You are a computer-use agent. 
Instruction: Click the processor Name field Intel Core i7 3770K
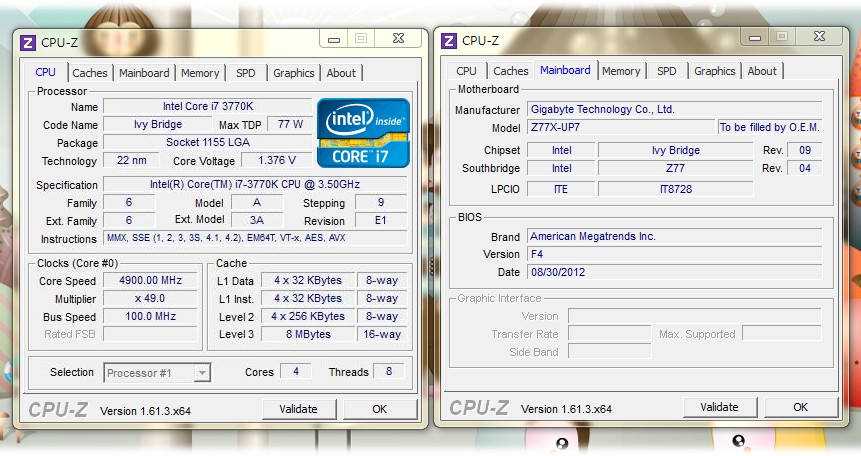pyautogui.click(x=208, y=106)
